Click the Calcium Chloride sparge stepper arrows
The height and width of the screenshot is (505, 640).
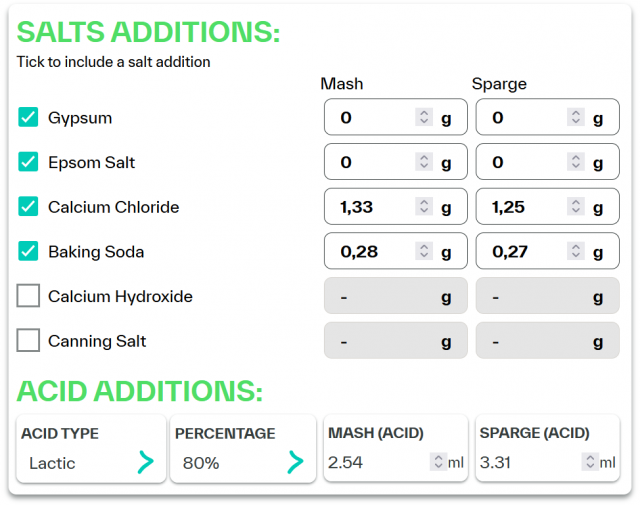click(576, 207)
